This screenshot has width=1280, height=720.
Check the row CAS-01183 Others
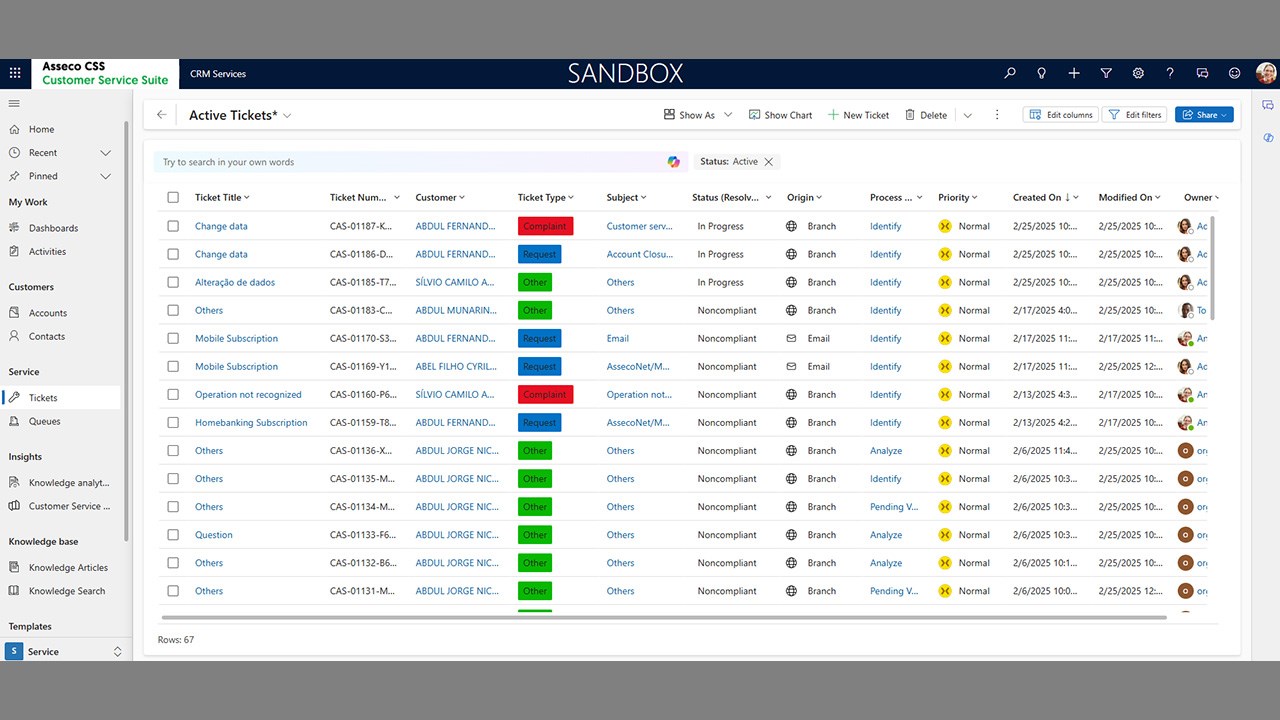(x=173, y=310)
